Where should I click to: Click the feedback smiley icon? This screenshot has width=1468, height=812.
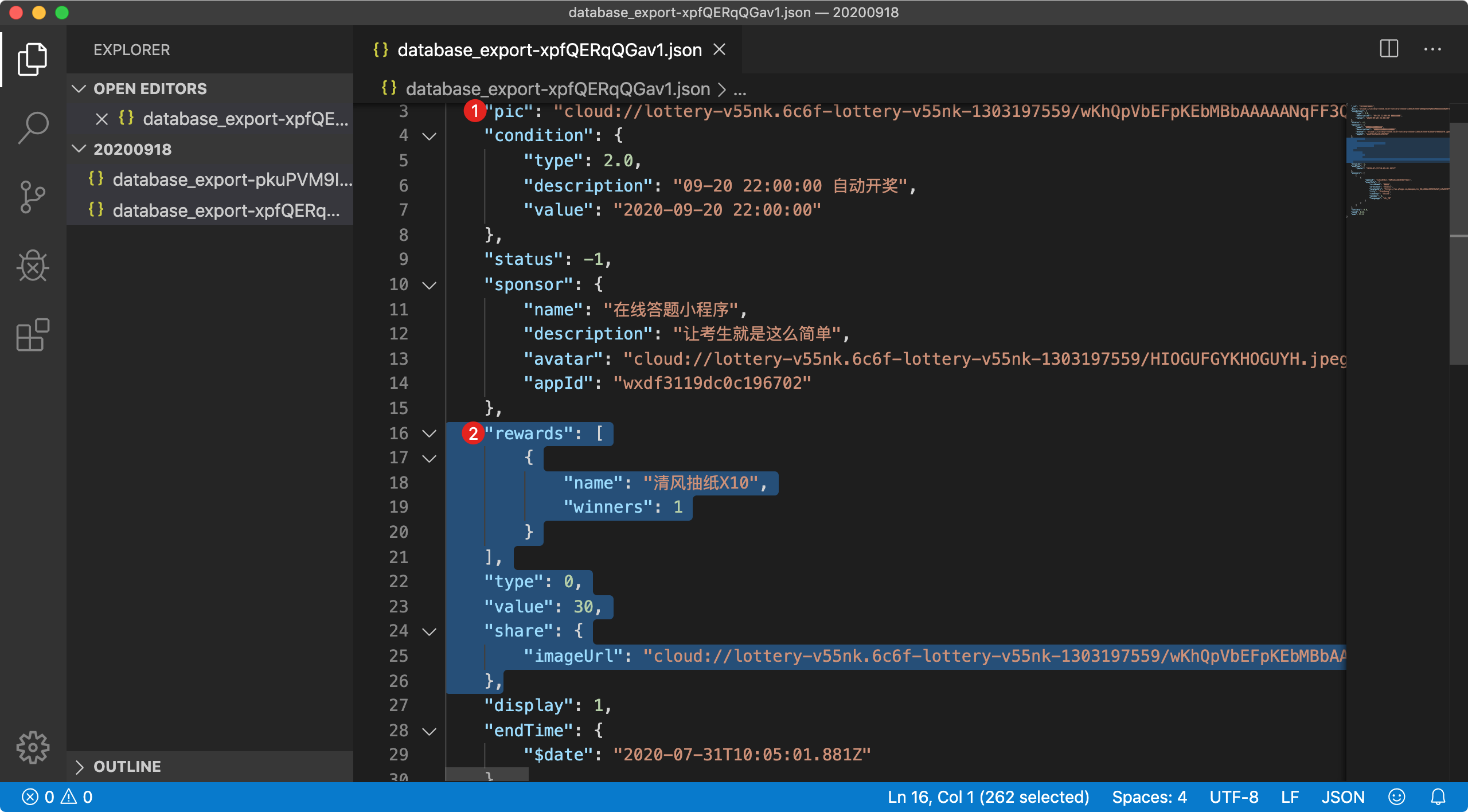1396,797
